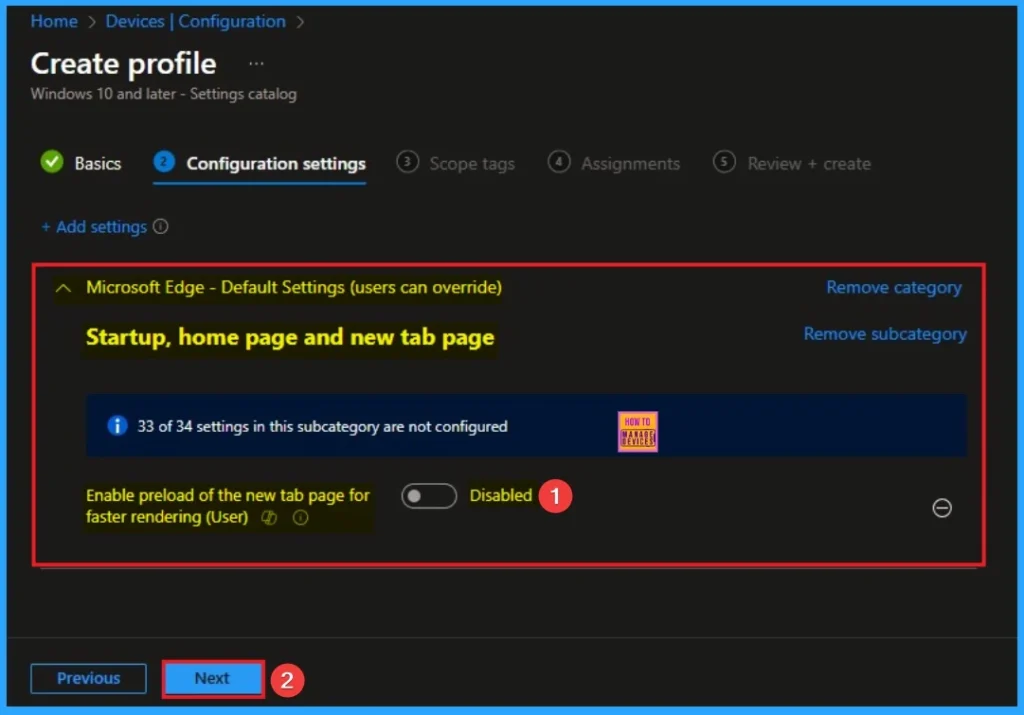This screenshot has height=715, width=1024.
Task: Click the Startup, home page and new tab page heading
Action: tap(290, 338)
